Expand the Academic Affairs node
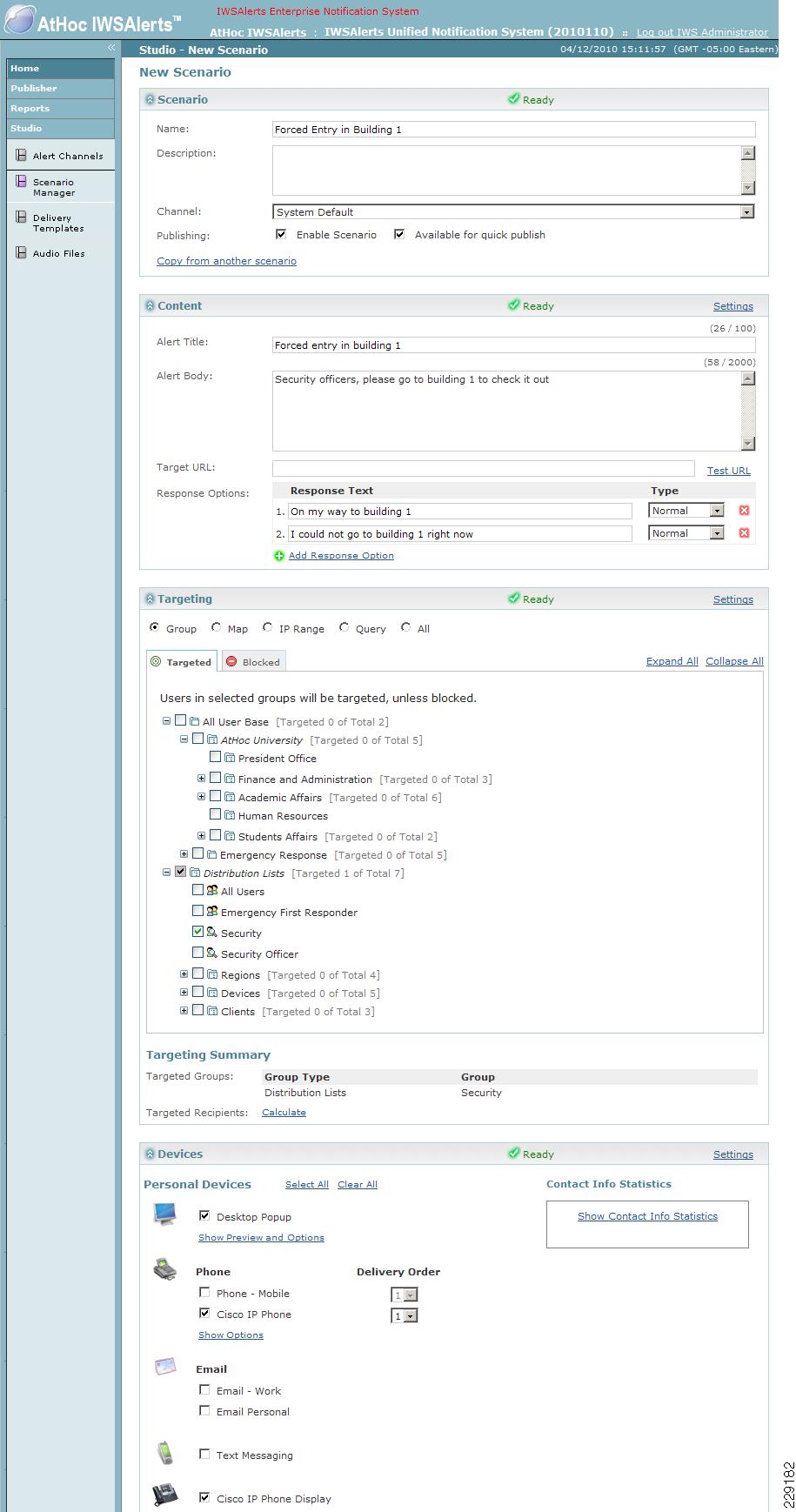Screen dimensions: 796x1512 202,797
